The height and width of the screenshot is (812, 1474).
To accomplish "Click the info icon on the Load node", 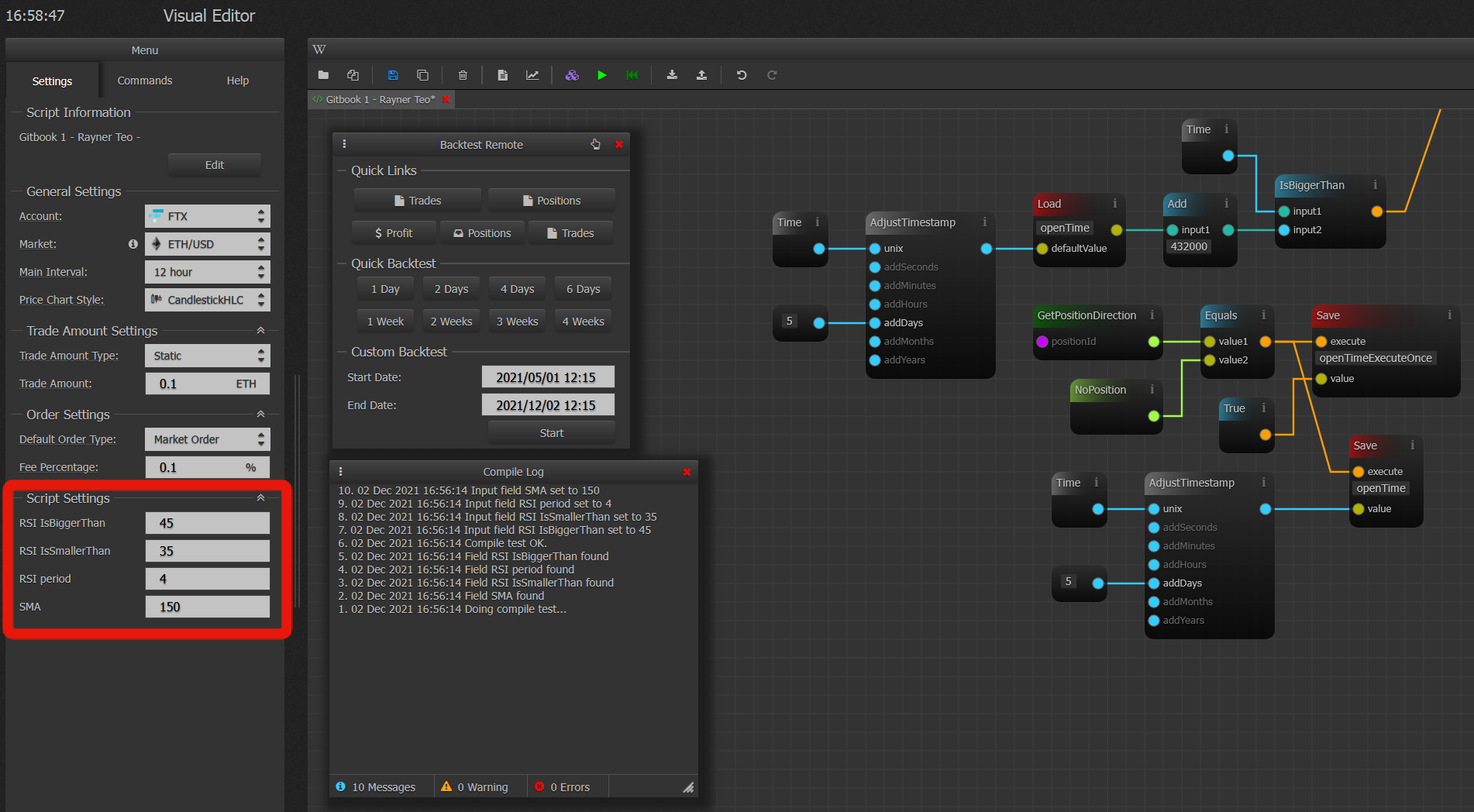I will pyautogui.click(x=1114, y=204).
